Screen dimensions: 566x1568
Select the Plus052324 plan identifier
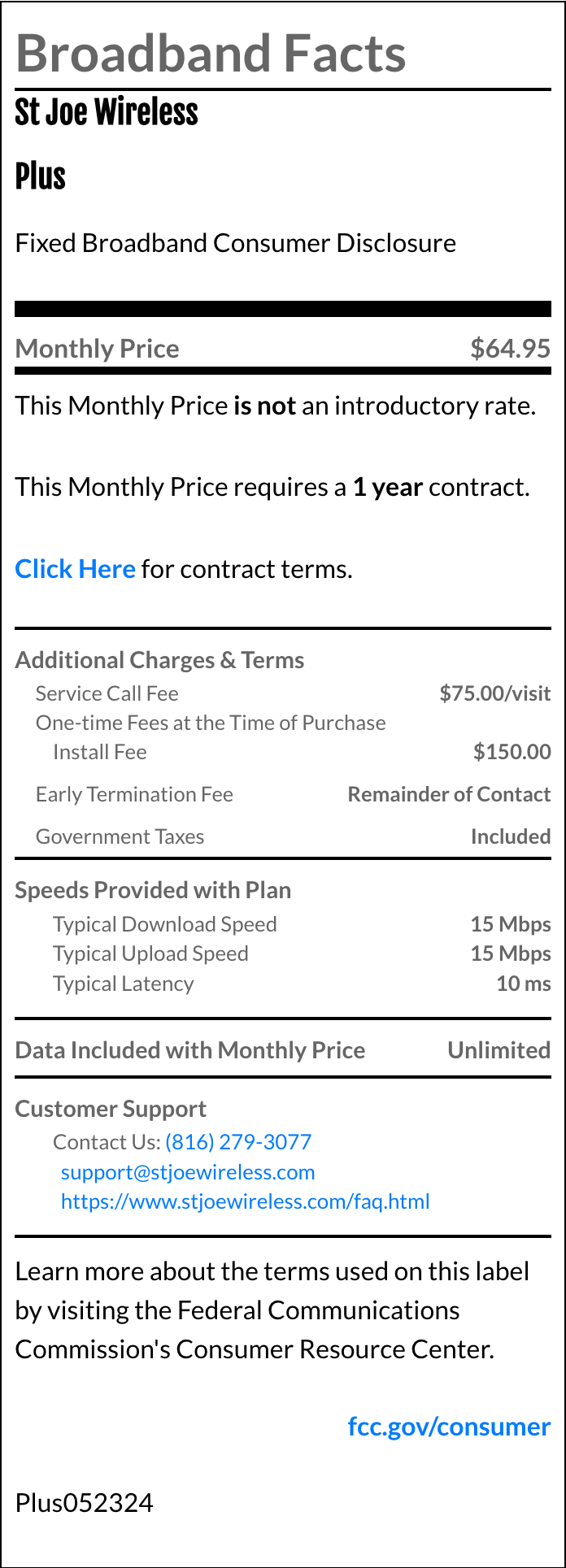coord(84,1502)
